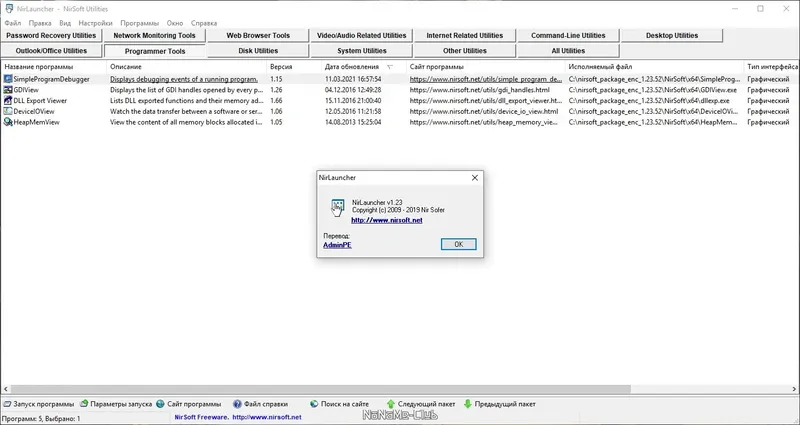Image resolution: width=800 pixels, height=425 pixels.
Task: Select the gdi_handles.html website cell
Action: tap(480, 90)
